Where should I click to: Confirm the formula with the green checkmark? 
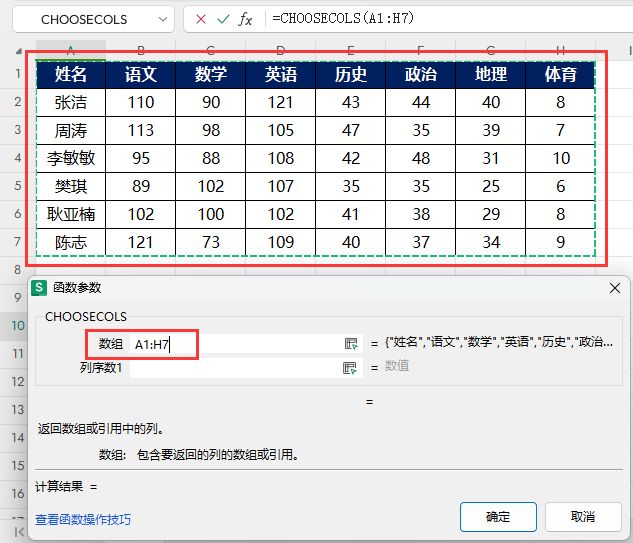[223, 19]
